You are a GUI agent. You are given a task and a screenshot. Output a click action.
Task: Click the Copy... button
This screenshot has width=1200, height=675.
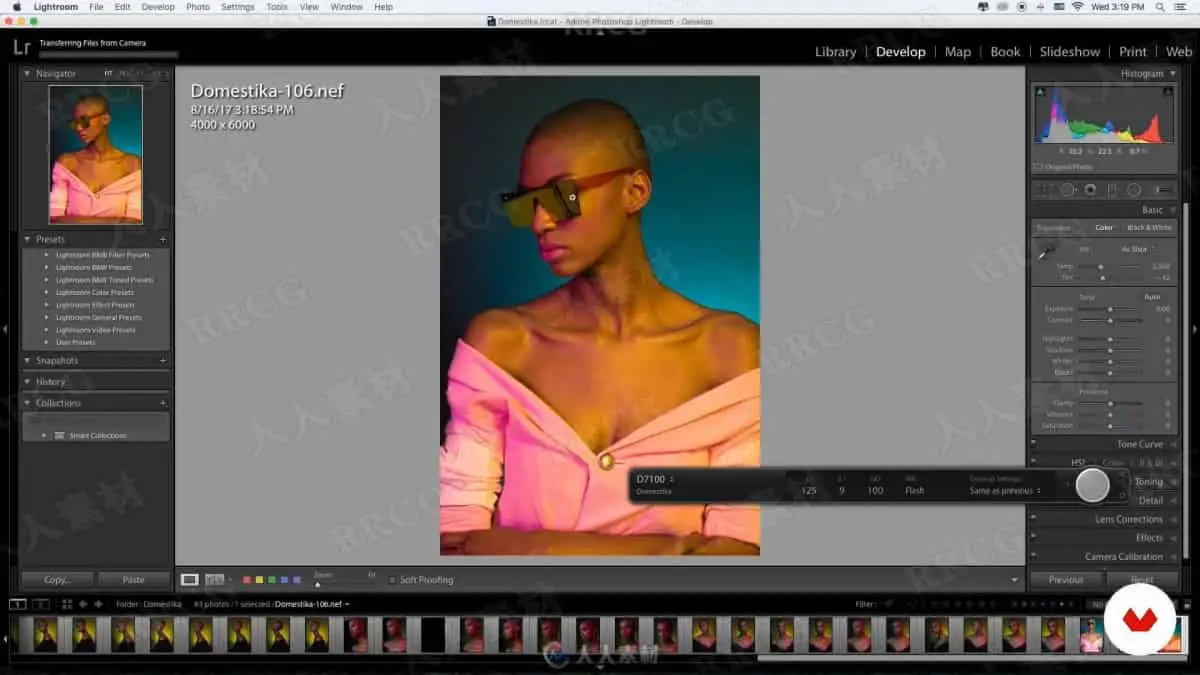tap(58, 579)
